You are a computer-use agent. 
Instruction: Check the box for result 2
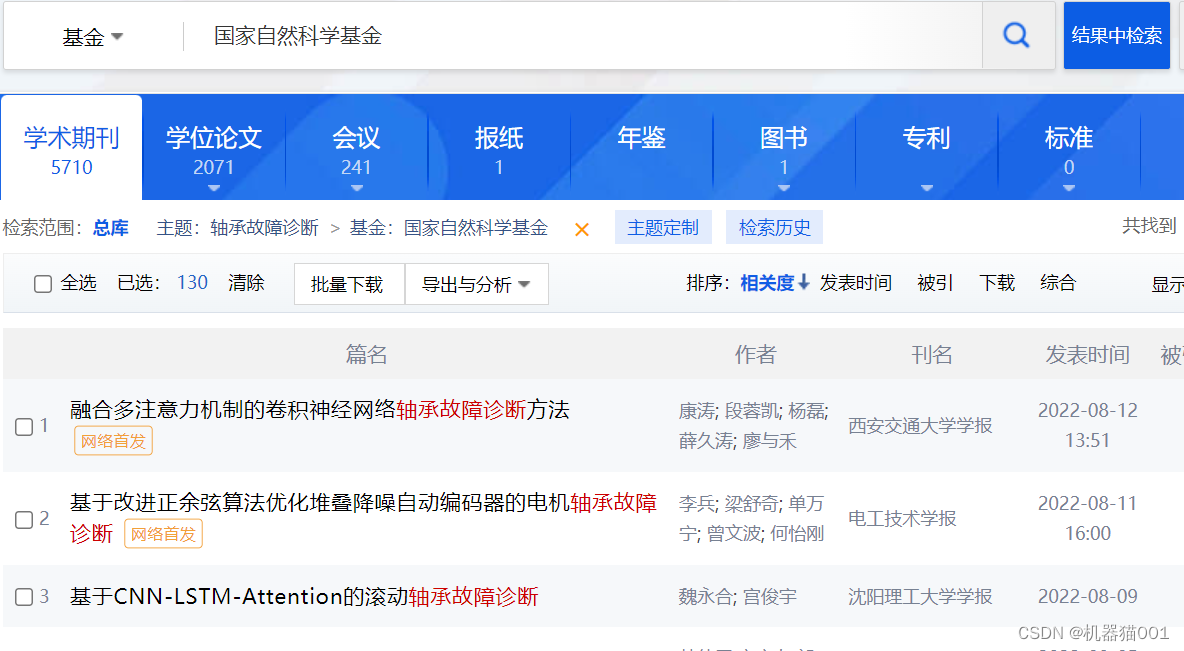click(24, 520)
